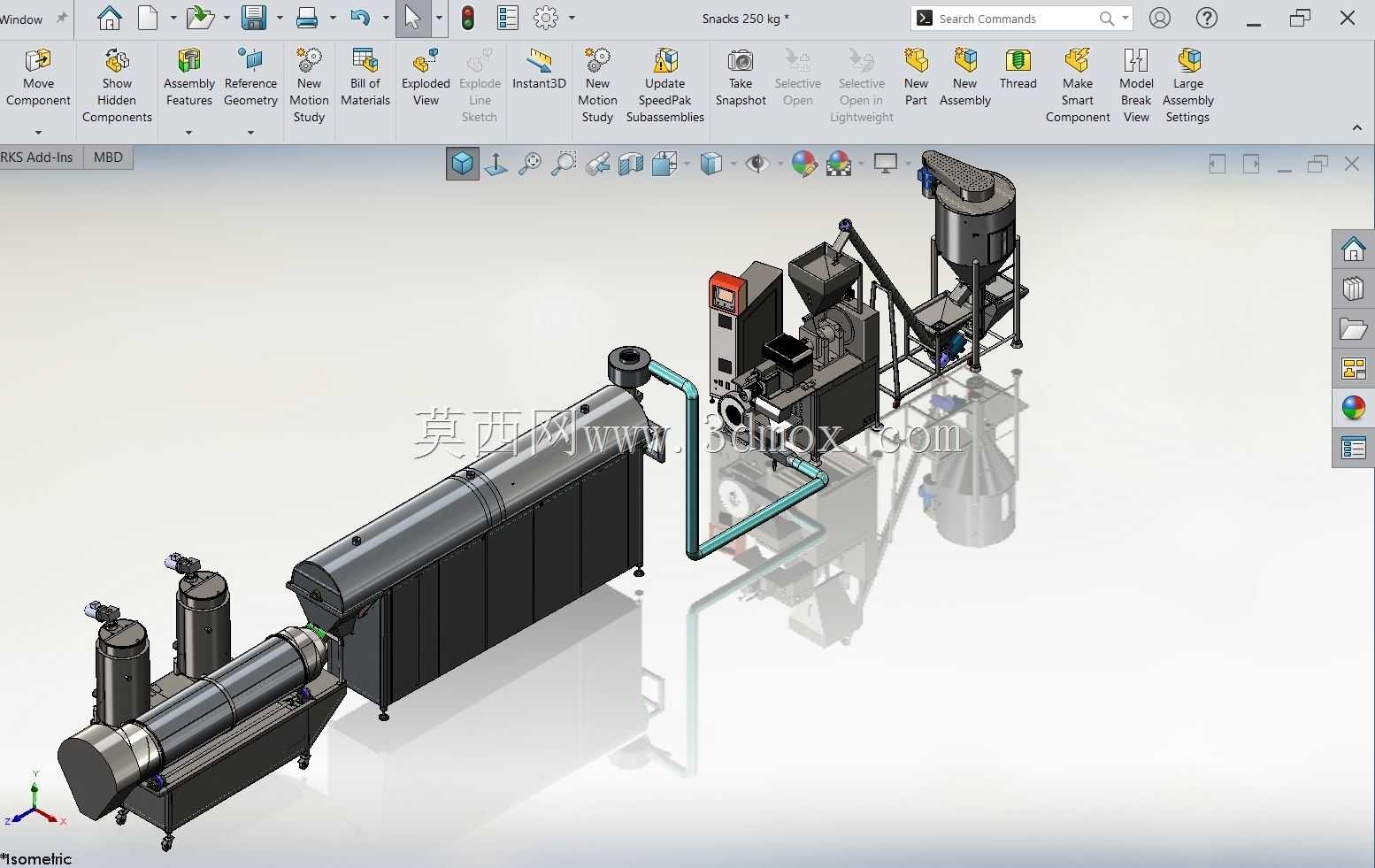Expand the Assembly Features dropdown arrow
The image size is (1375, 868).
(x=188, y=133)
